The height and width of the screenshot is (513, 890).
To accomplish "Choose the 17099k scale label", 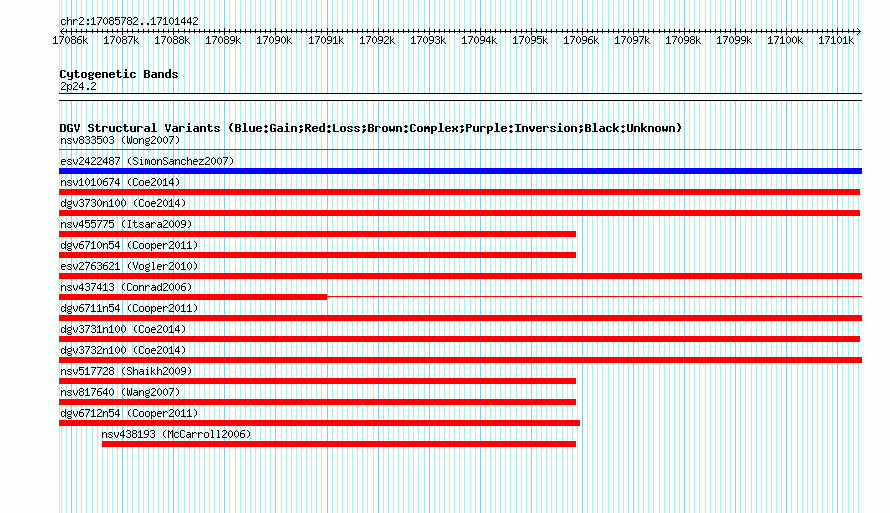I will (x=734, y=40).
